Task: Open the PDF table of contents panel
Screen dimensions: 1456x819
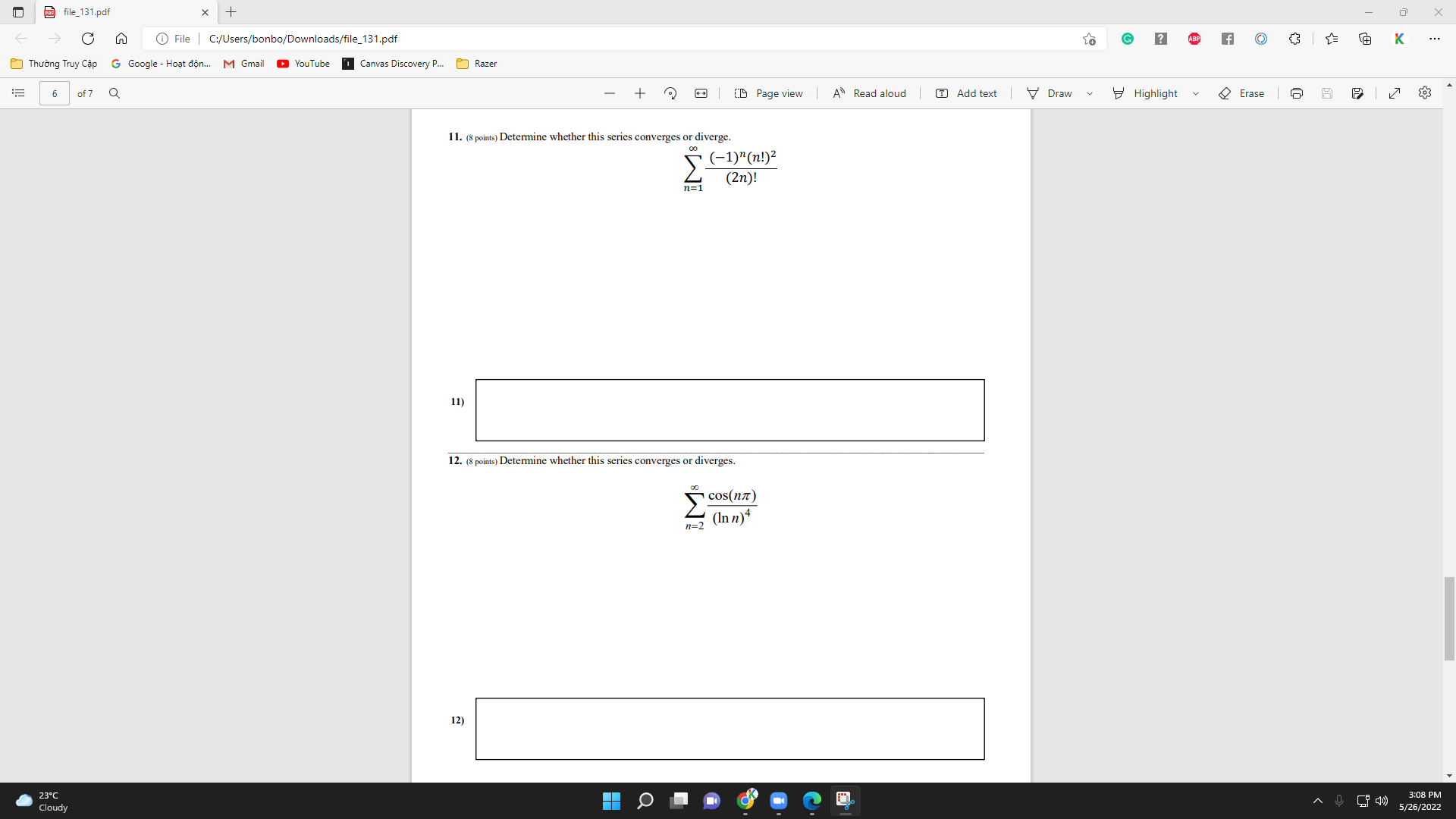Action: tap(18, 93)
